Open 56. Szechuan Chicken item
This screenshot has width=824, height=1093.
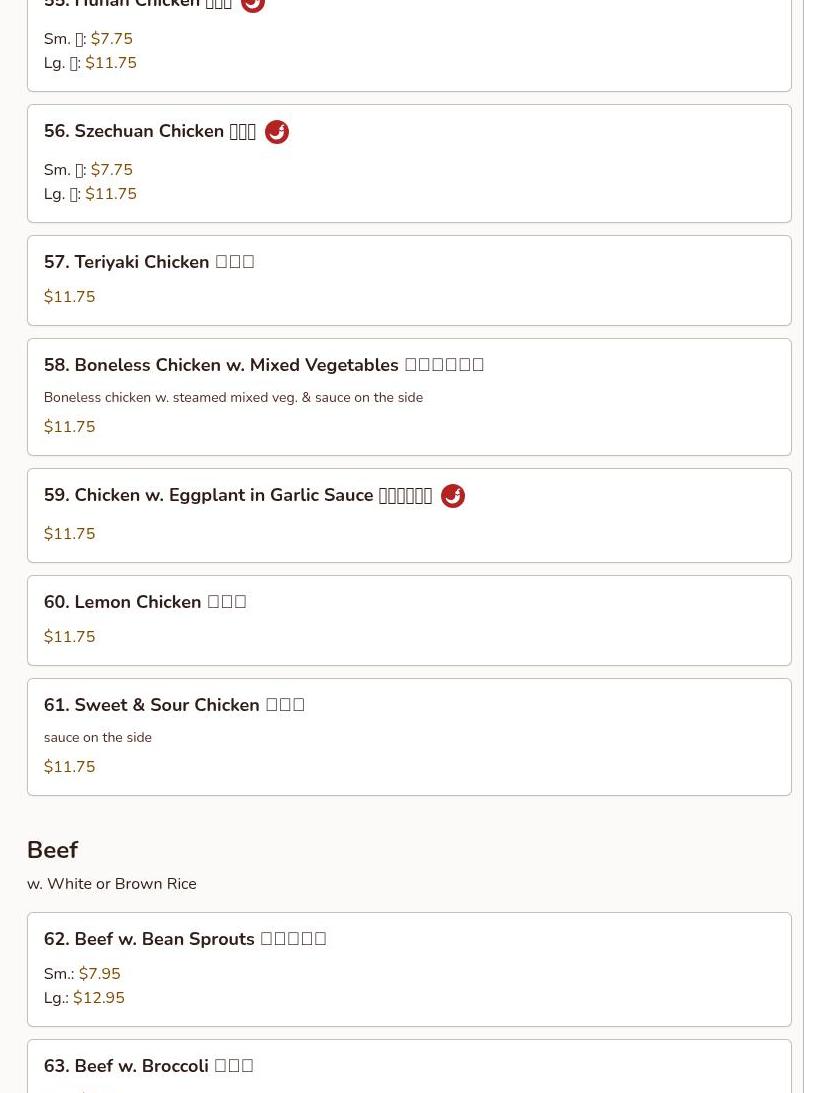coord(150,132)
